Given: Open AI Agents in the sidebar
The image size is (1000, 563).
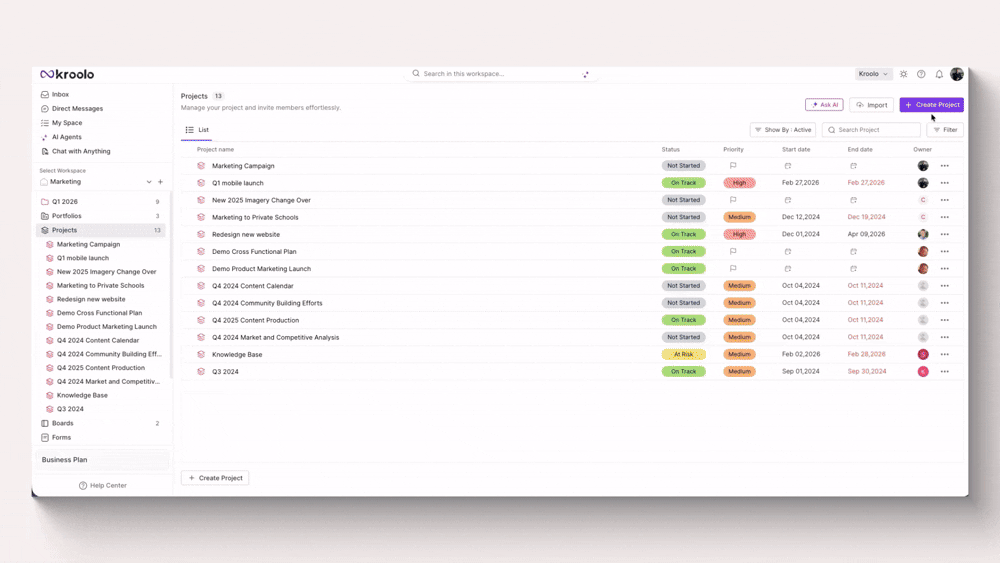Looking at the screenshot, I should pyautogui.click(x=66, y=137).
